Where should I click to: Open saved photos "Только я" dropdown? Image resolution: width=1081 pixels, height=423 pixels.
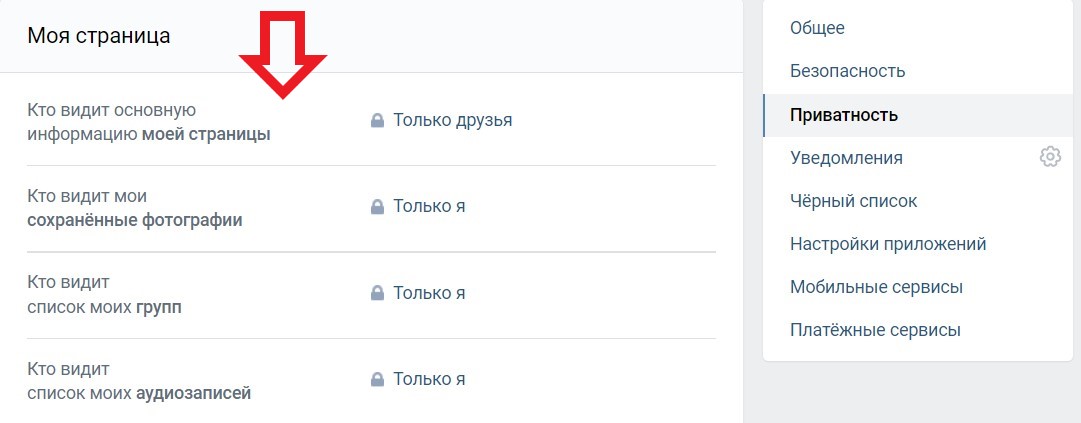[429, 207]
